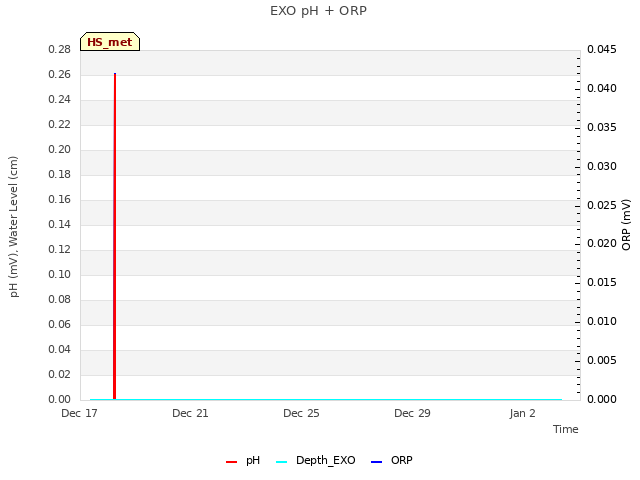Image resolution: width=640 pixels, height=480 pixels.
Task: Click the red pH spike line
Action: (x=115, y=237)
